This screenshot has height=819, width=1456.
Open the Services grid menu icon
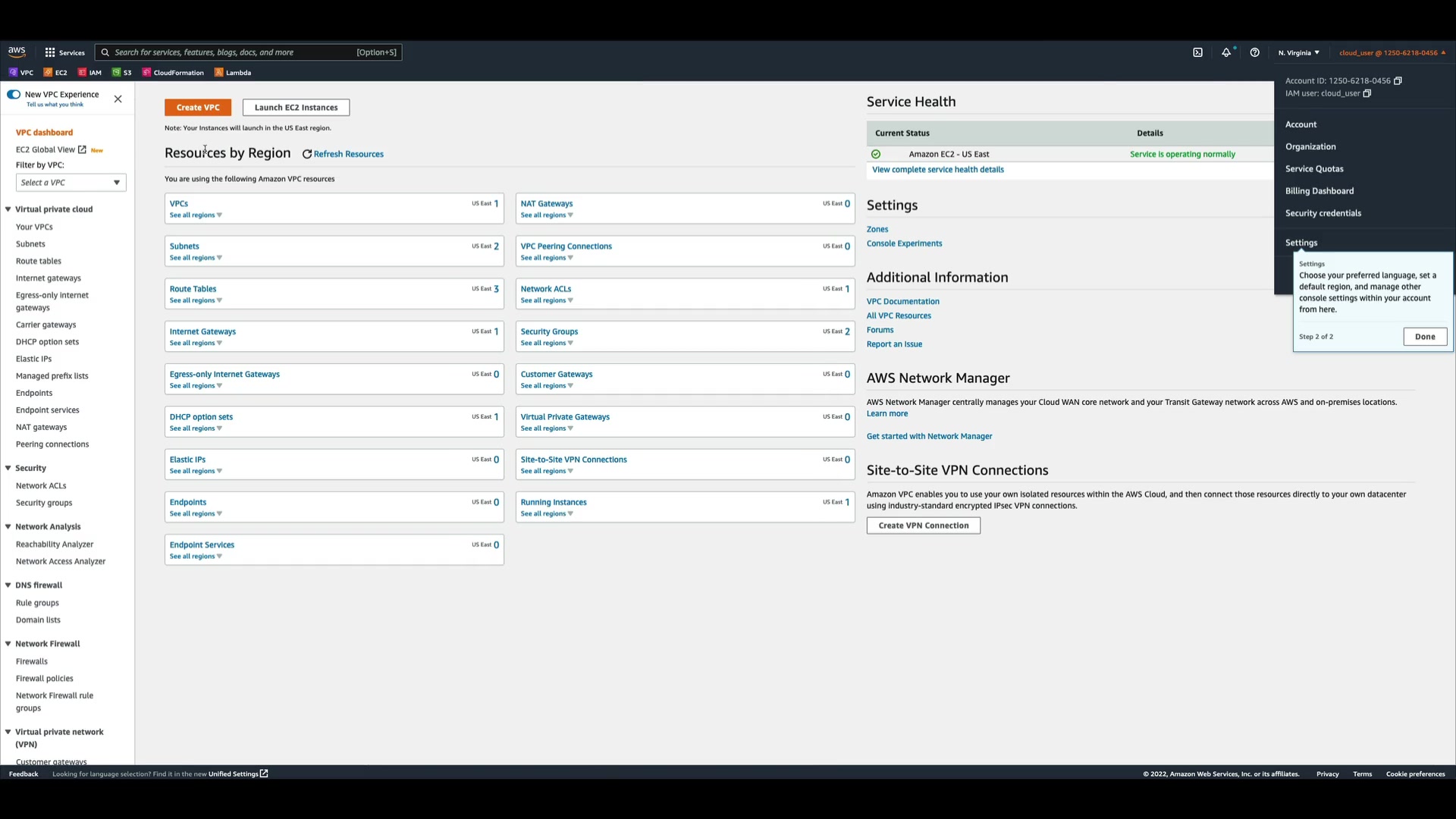[50, 52]
